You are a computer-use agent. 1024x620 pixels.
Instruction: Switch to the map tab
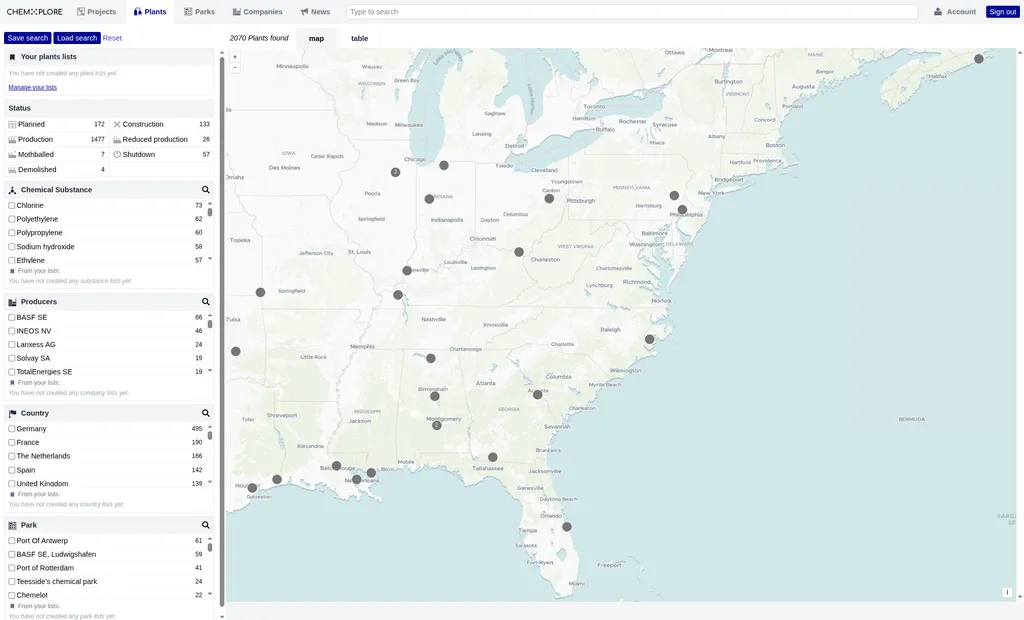coord(316,39)
